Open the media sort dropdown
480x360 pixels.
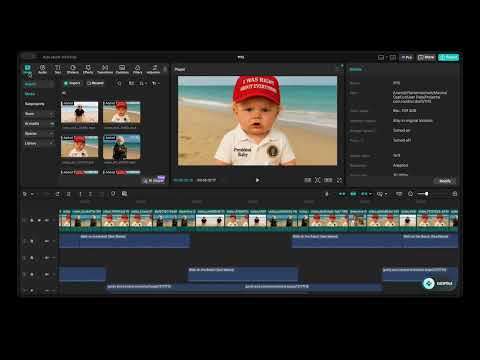(143, 83)
